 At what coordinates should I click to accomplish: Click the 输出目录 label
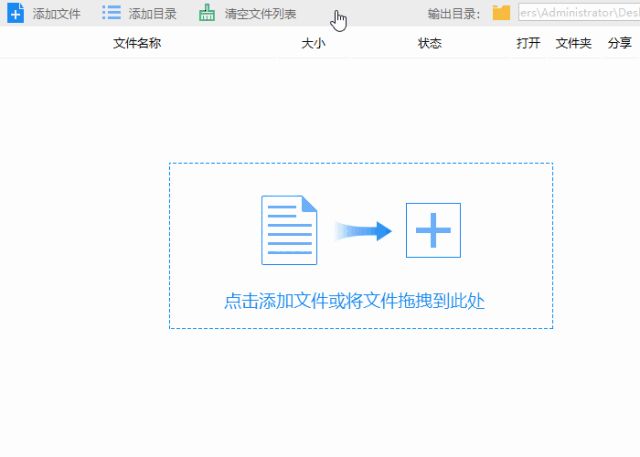point(454,14)
